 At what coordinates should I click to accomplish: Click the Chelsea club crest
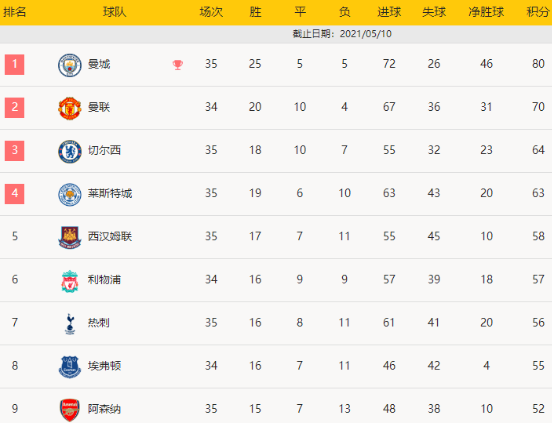[70, 152]
